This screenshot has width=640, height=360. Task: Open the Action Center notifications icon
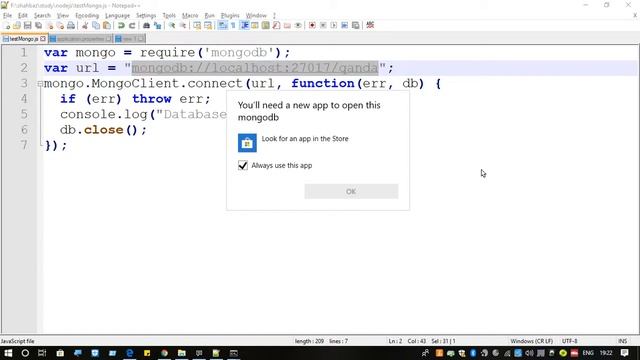coord(624,353)
